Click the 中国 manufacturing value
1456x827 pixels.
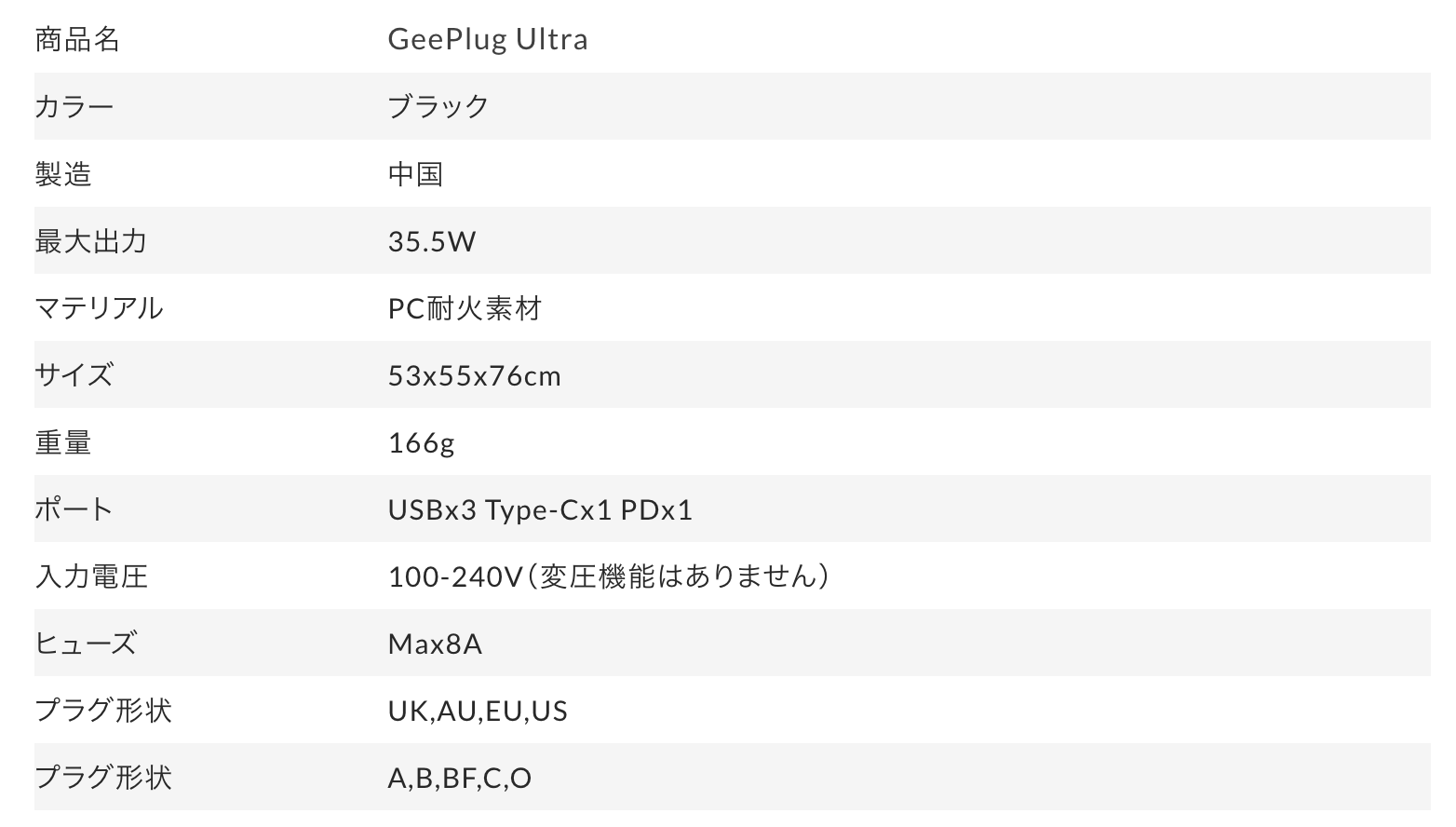pyautogui.click(x=415, y=174)
